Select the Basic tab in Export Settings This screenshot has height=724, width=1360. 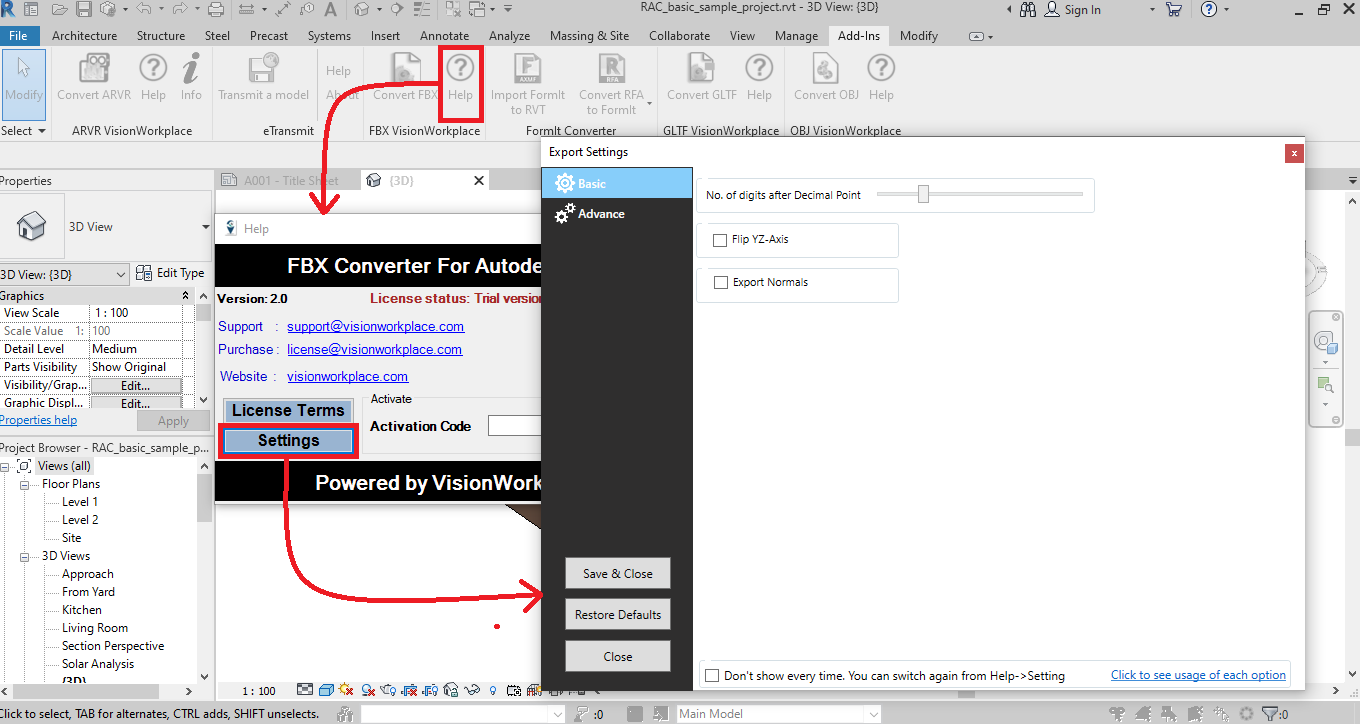[617, 184]
